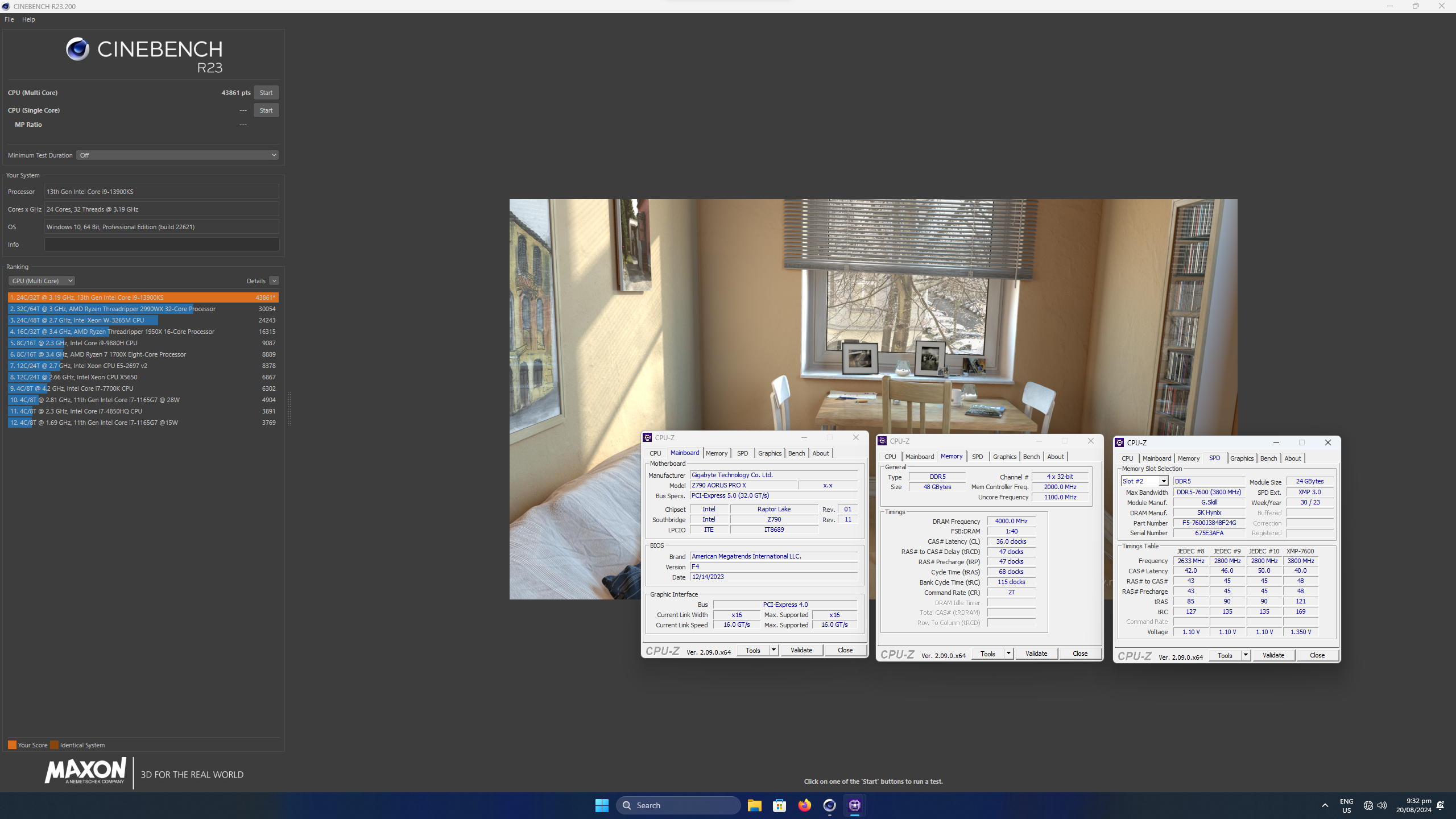Click CPU-Z Mainboard window title icon
This screenshot has height=819, width=1456.
pos(647,437)
